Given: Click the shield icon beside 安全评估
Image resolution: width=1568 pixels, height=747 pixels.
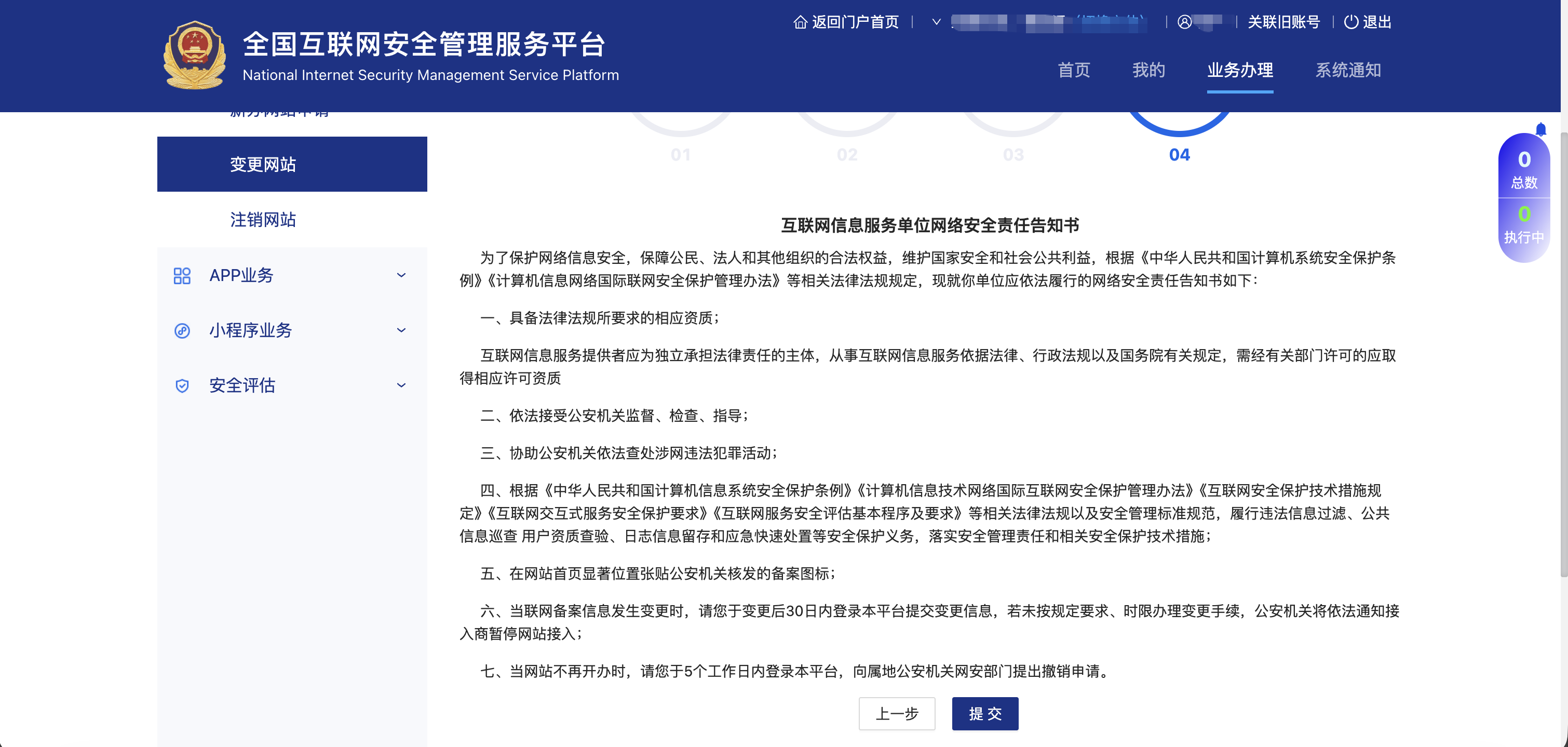Looking at the screenshot, I should point(182,385).
